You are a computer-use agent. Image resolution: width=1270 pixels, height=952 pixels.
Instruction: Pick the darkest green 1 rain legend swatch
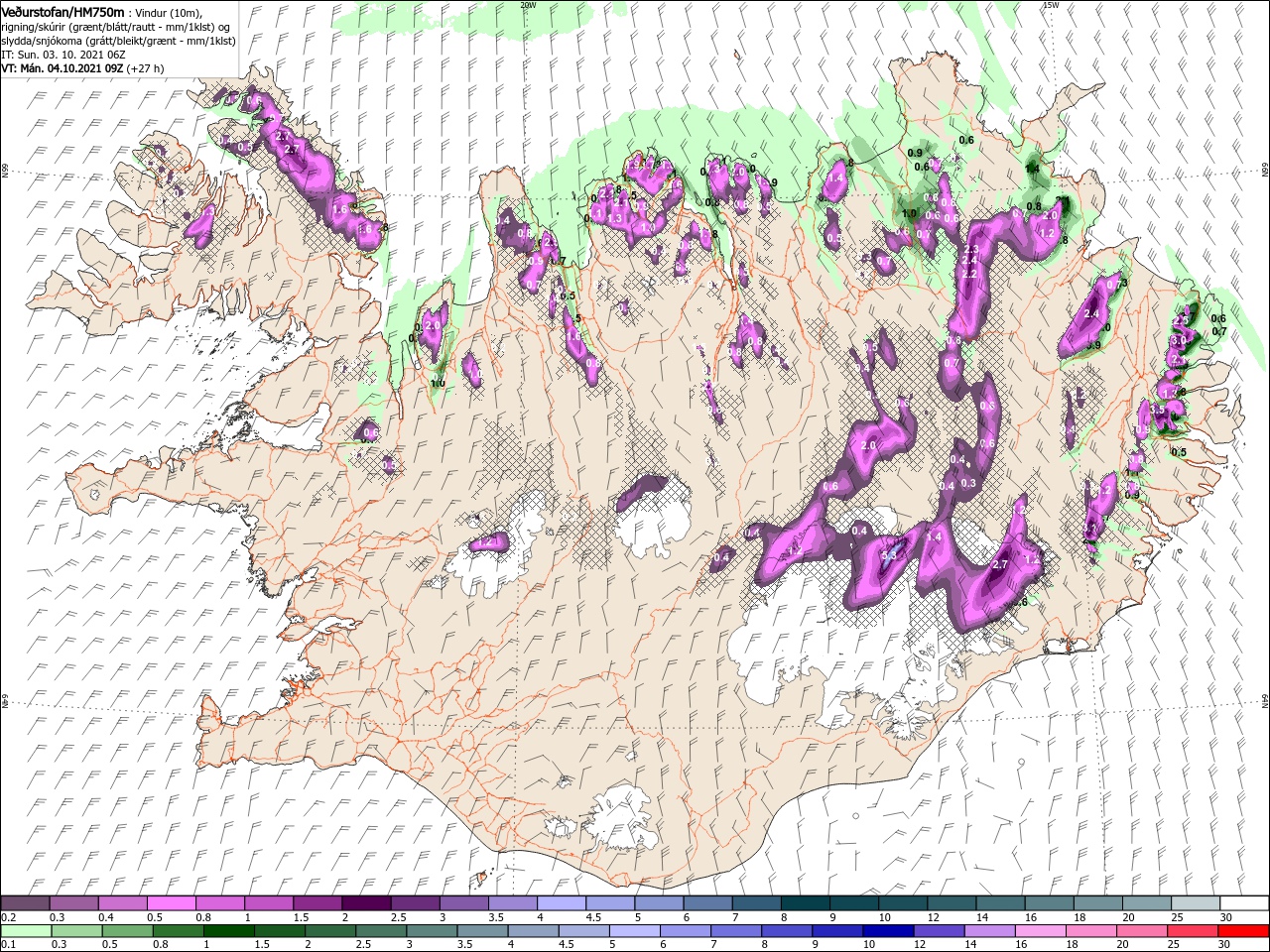tap(228, 931)
